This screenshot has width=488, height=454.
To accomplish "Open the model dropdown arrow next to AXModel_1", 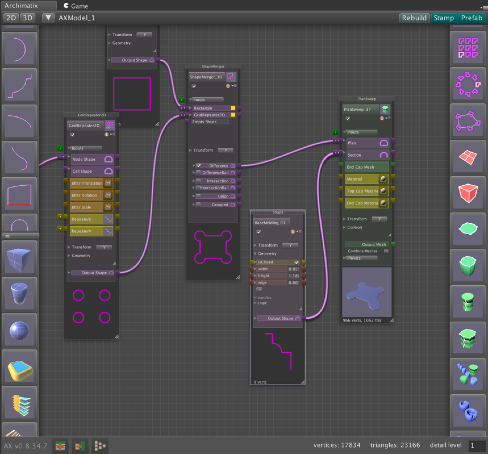I will click(x=48, y=18).
